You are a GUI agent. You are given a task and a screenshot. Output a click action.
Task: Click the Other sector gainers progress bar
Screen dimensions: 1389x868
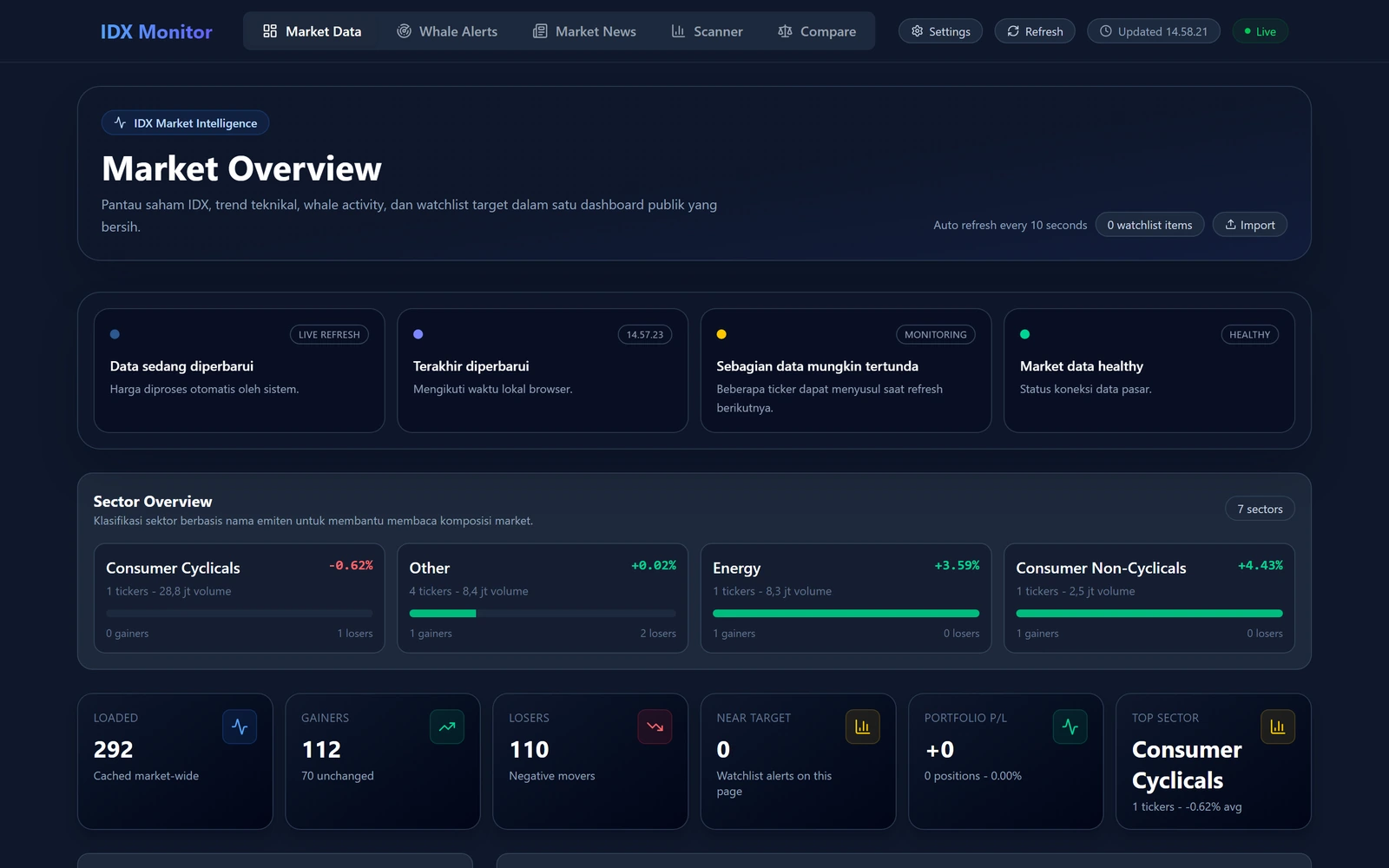tap(543, 613)
